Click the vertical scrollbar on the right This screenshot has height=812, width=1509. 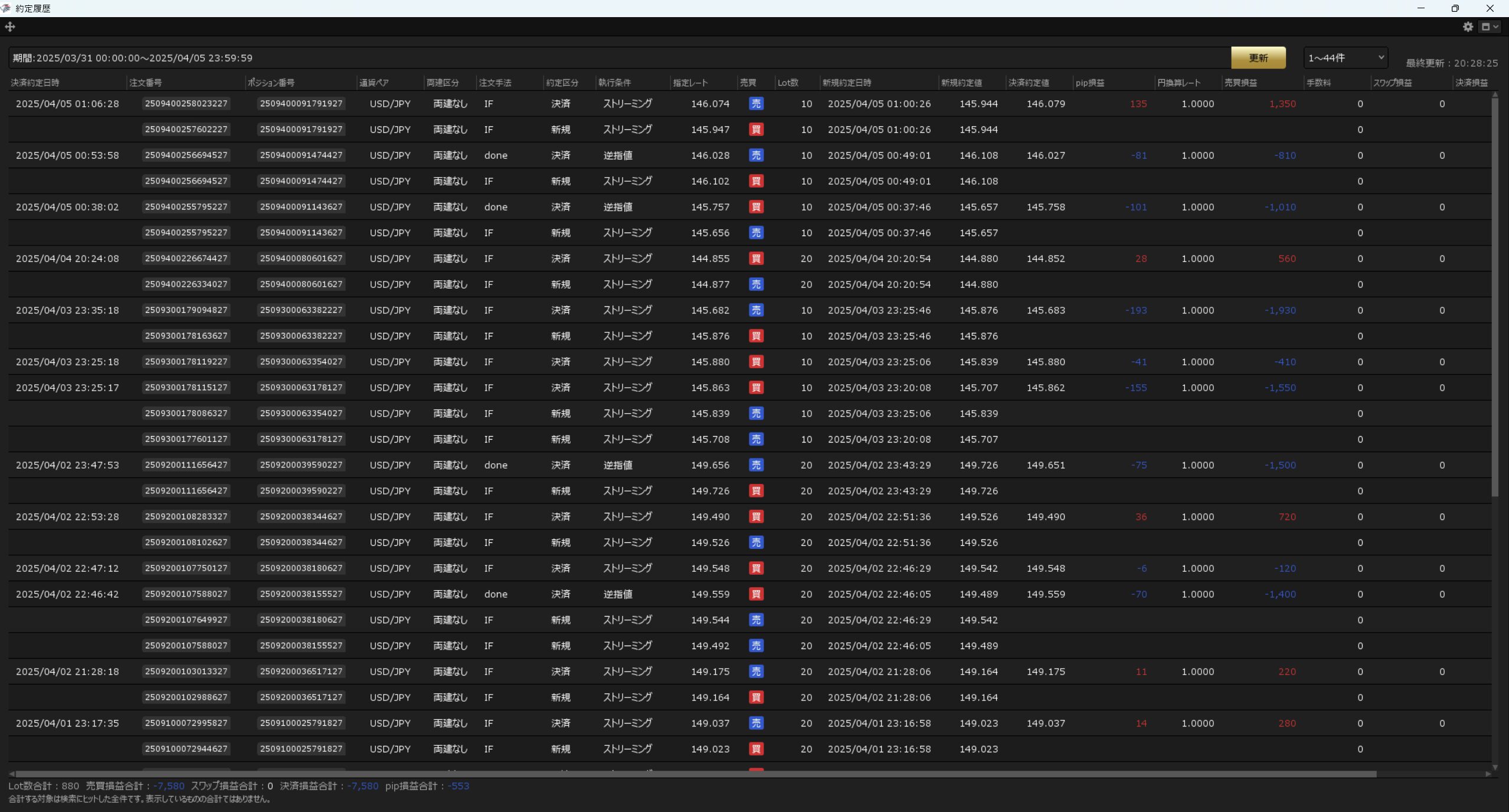(x=1494, y=295)
